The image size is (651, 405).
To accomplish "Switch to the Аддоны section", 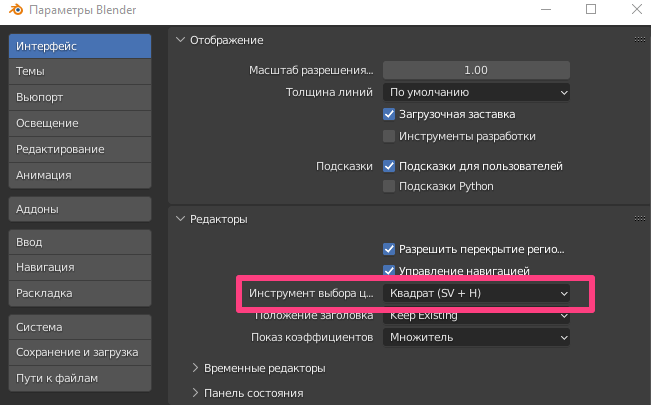I will pos(80,209).
